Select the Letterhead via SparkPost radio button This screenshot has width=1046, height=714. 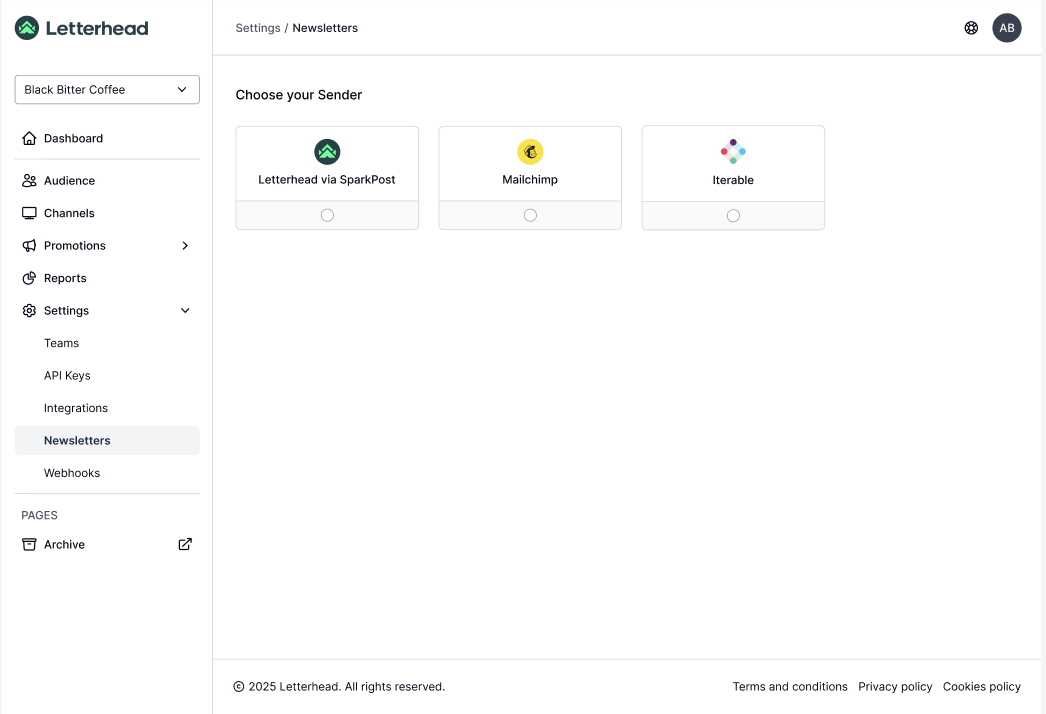(x=327, y=215)
